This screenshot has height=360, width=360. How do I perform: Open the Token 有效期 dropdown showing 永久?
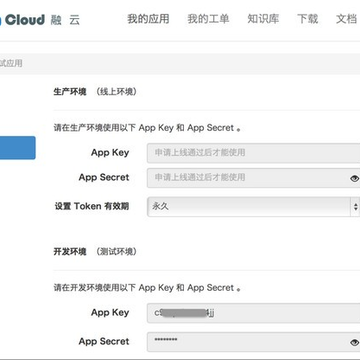point(254,206)
